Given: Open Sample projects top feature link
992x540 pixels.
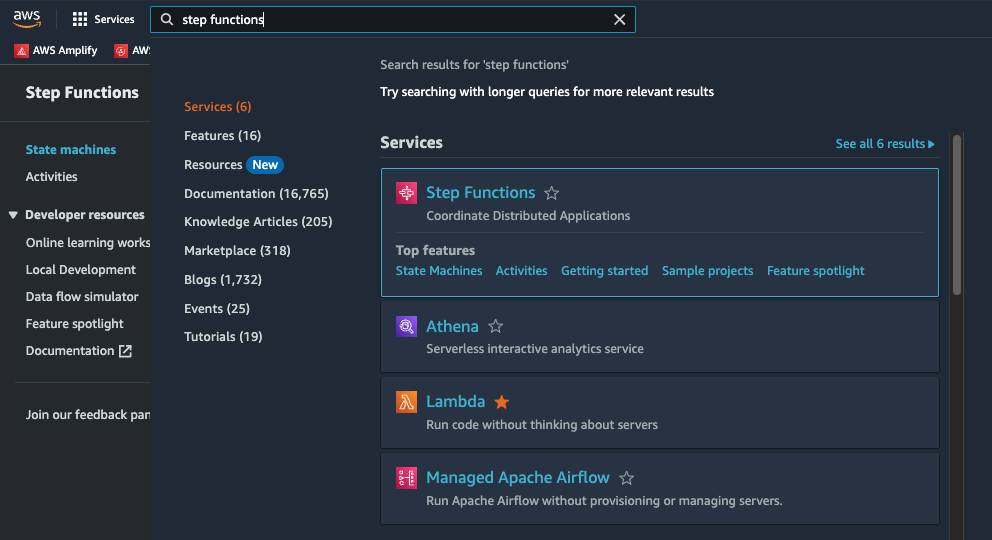Looking at the screenshot, I should click(707, 271).
